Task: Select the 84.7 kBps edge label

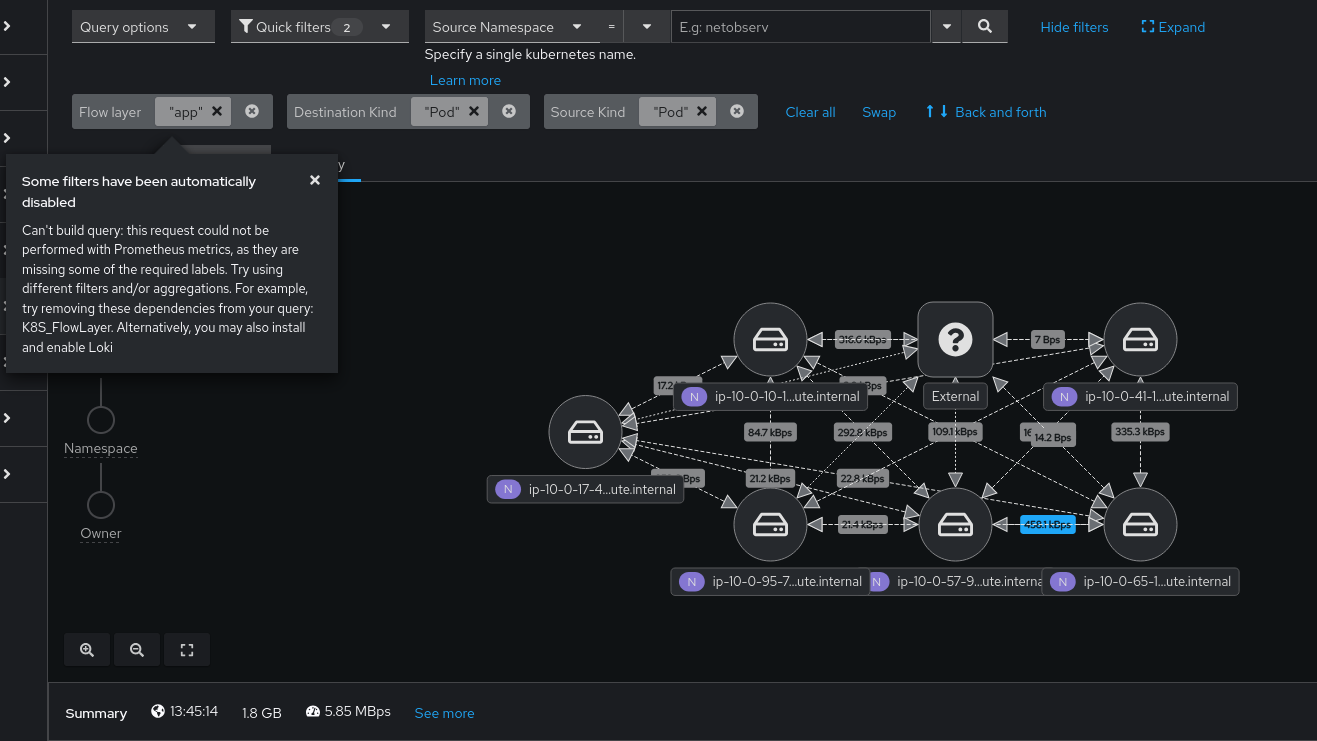Action: point(770,433)
